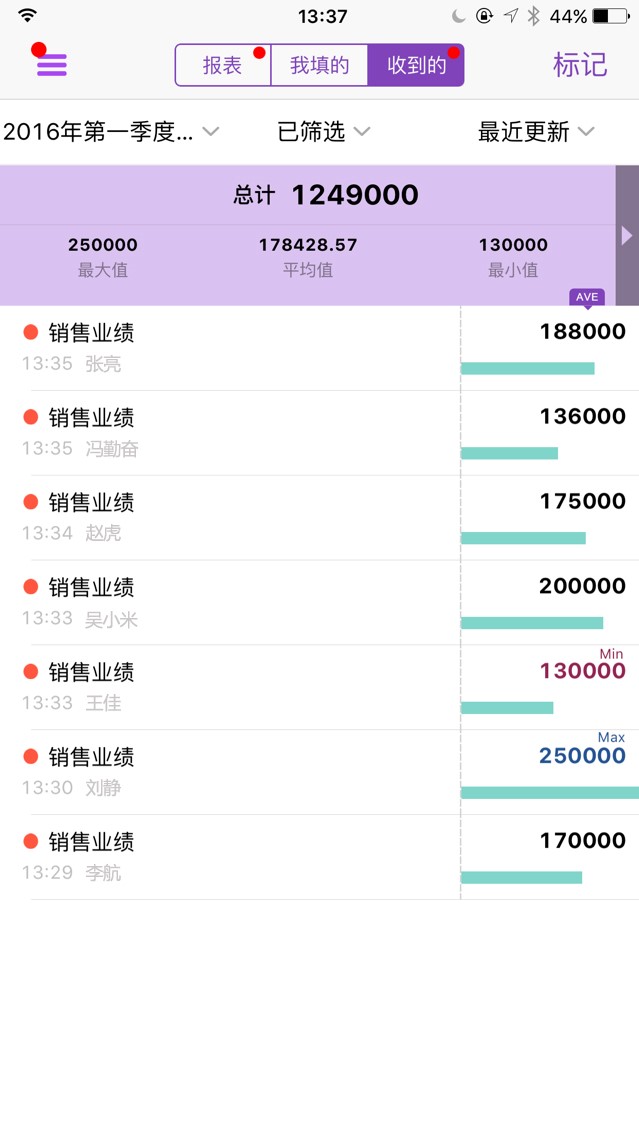Tap the red dot beside 李航's entry
Image resolution: width=639 pixels, height=1136 pixels.
[30, 841]
